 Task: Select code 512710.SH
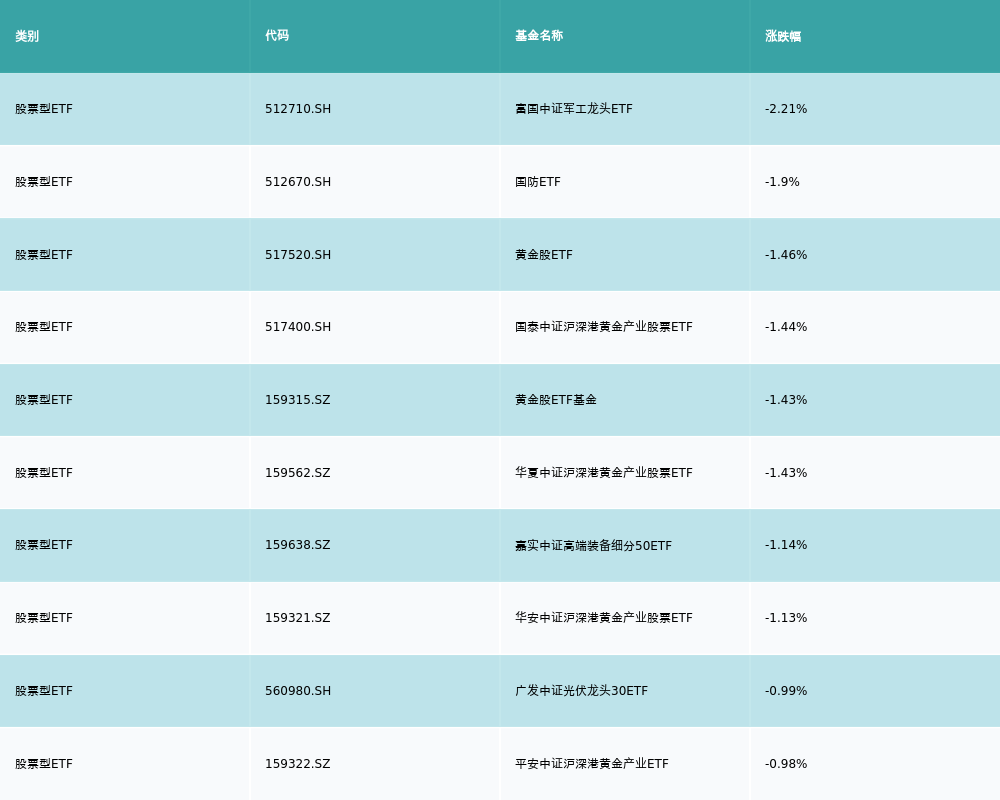pos(298,109)
